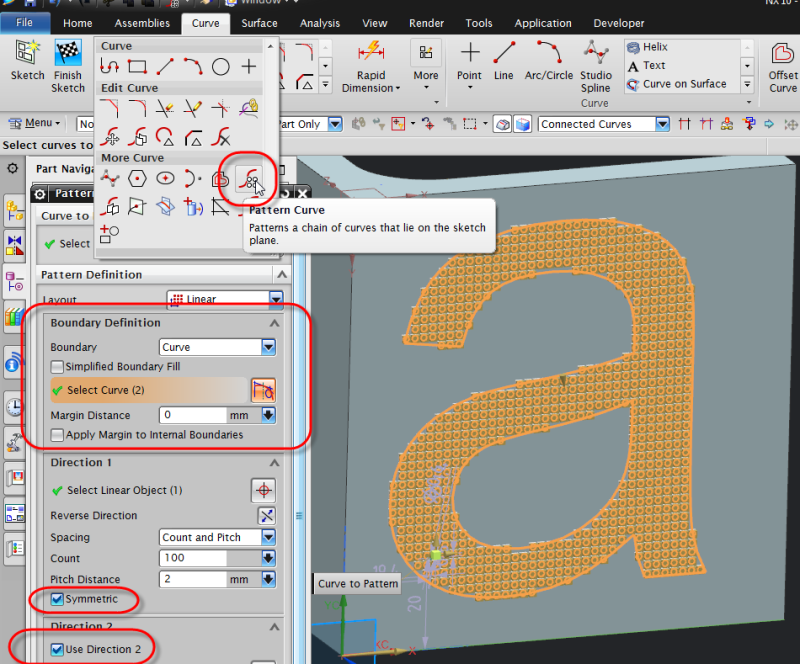Click the Pitch Distance input field

click(x=192, y=579)
